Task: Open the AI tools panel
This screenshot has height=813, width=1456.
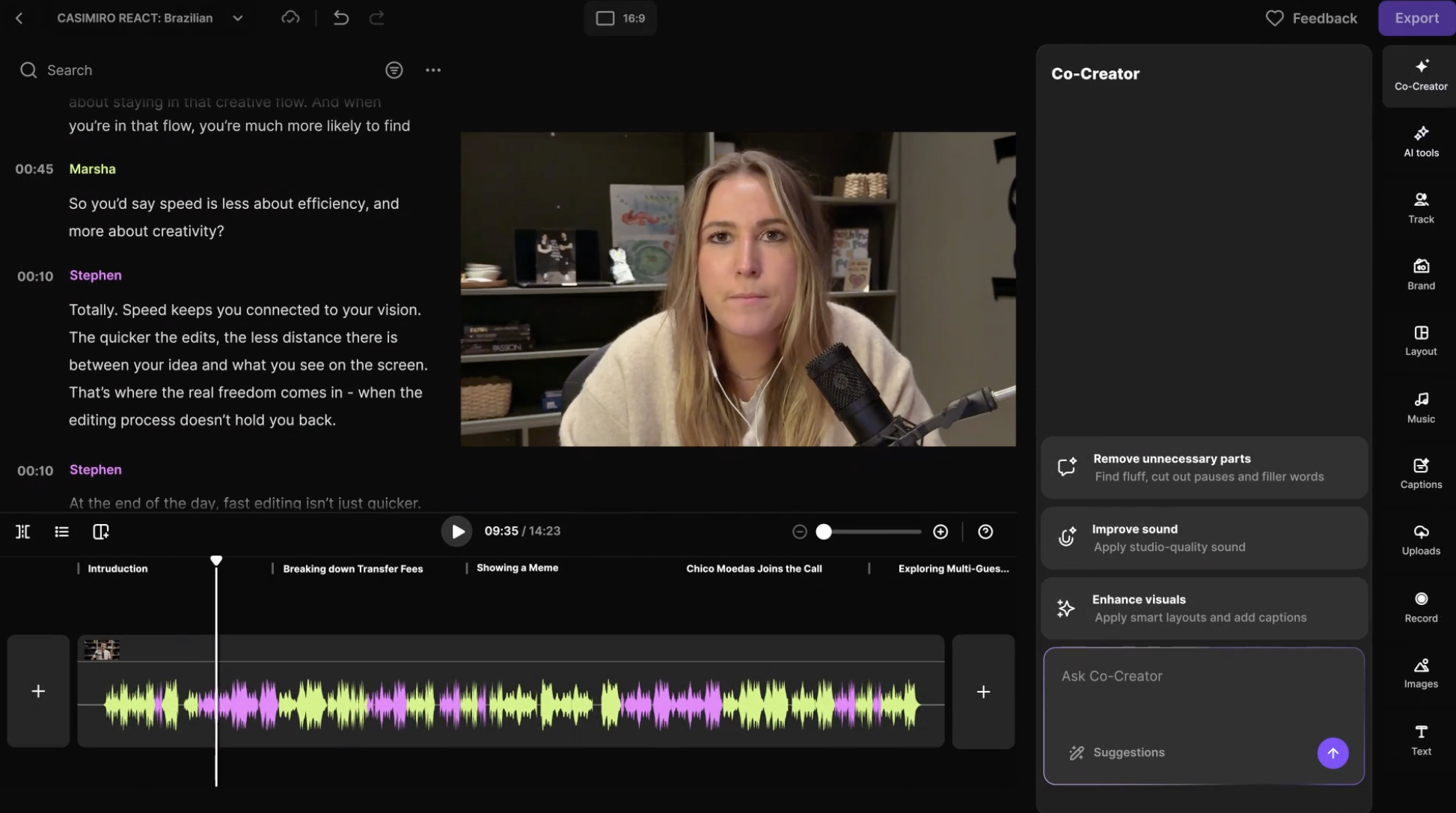Action: coord(1420,141)
